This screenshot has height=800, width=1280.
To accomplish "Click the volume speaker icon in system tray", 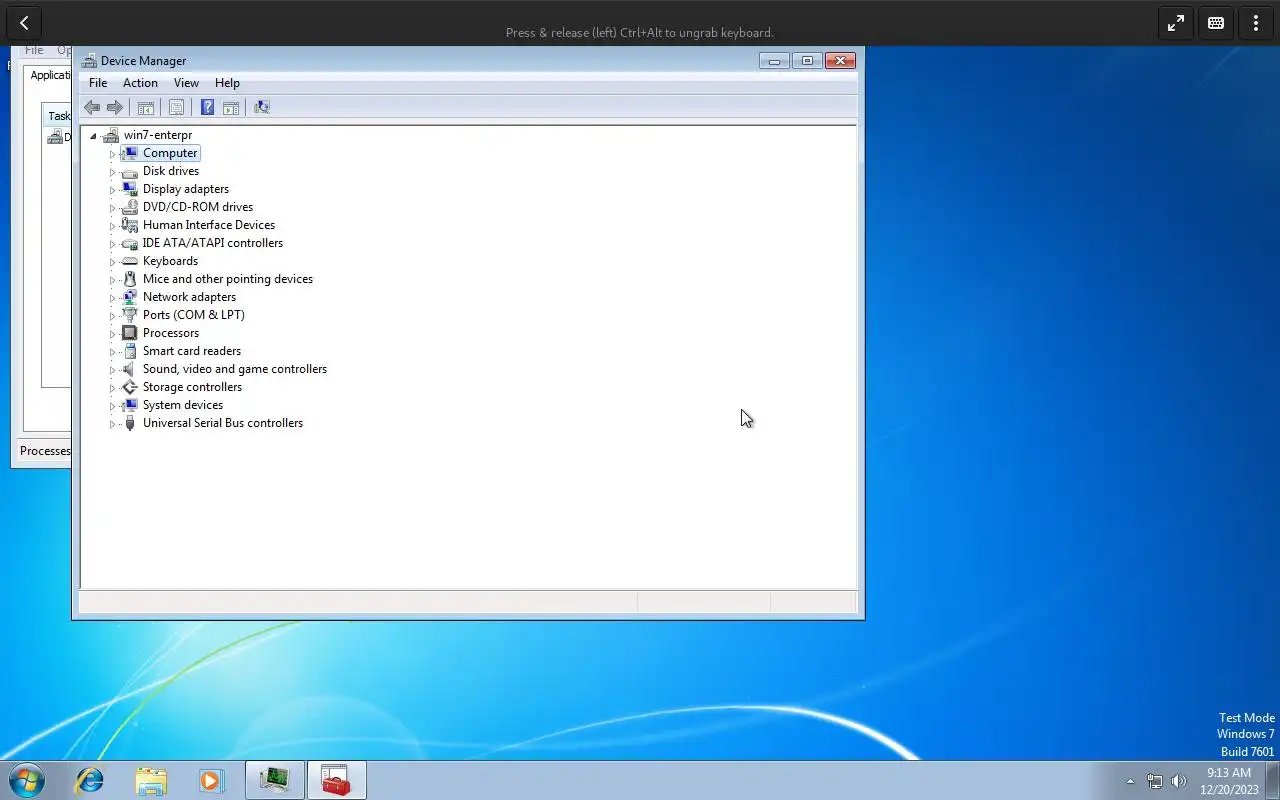I will [x=1179, y=781].
